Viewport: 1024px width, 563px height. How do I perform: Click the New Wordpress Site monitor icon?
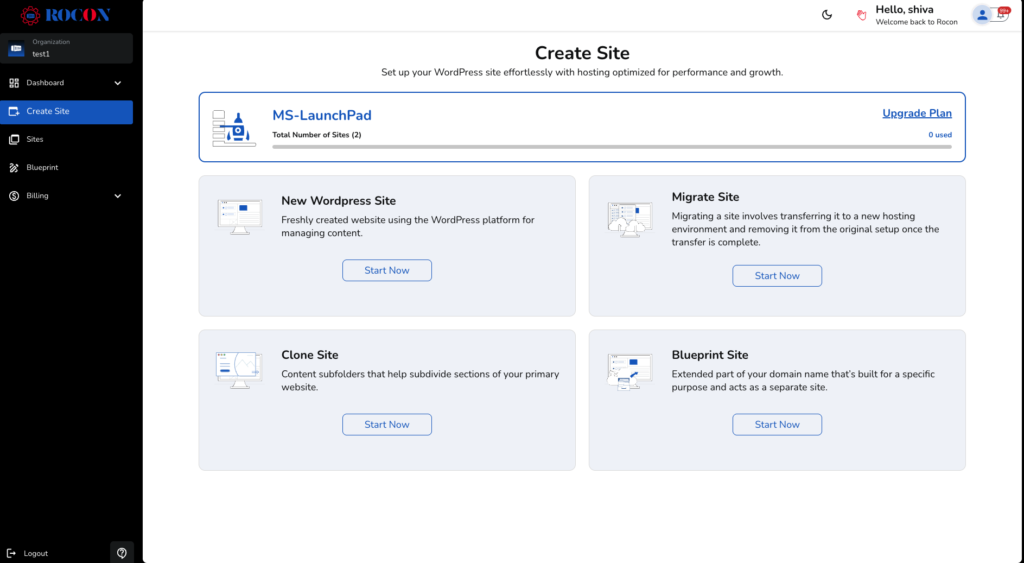coord(240,216)
